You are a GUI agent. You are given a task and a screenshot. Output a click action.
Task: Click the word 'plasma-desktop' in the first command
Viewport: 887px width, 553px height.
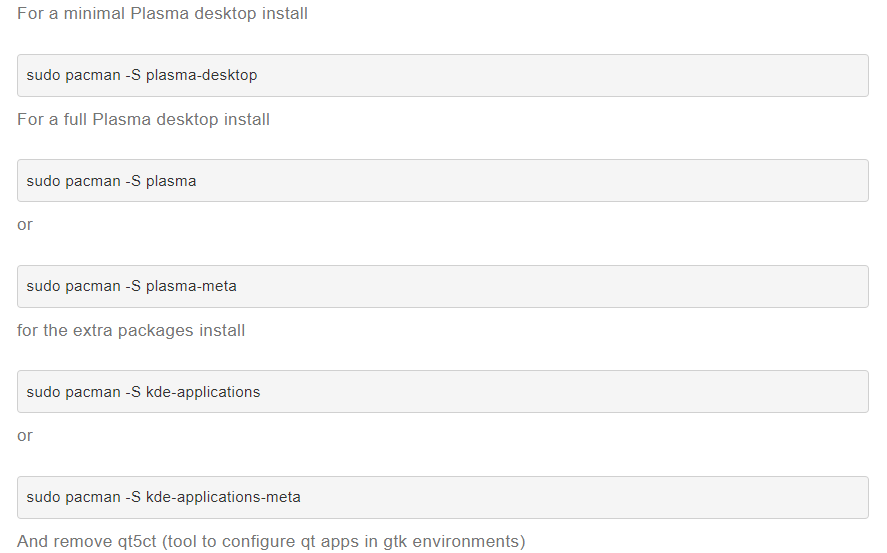pos(201,75)
